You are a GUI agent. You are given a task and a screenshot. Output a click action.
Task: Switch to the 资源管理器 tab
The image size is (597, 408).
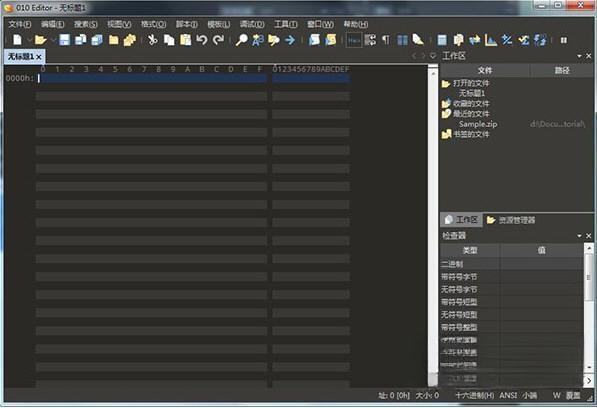[511, 220]
